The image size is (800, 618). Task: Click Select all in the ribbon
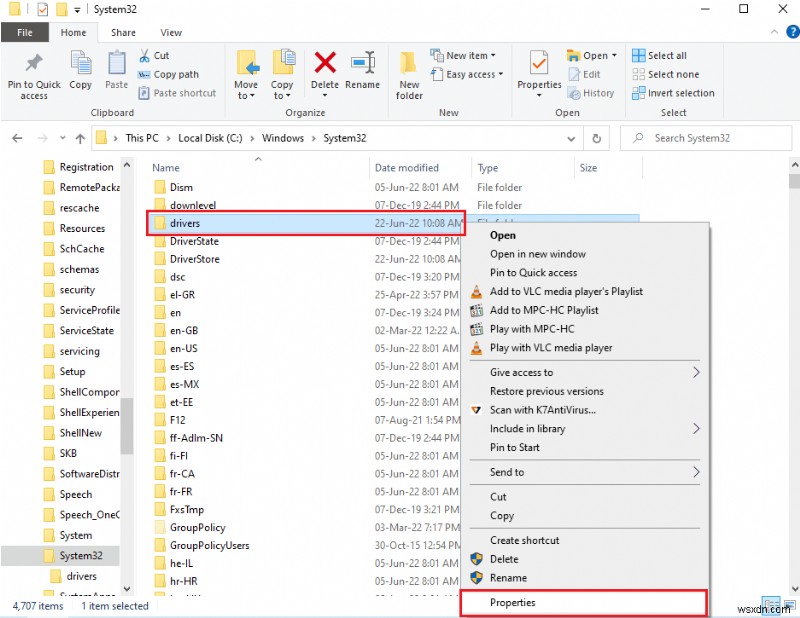pos(659,56)
